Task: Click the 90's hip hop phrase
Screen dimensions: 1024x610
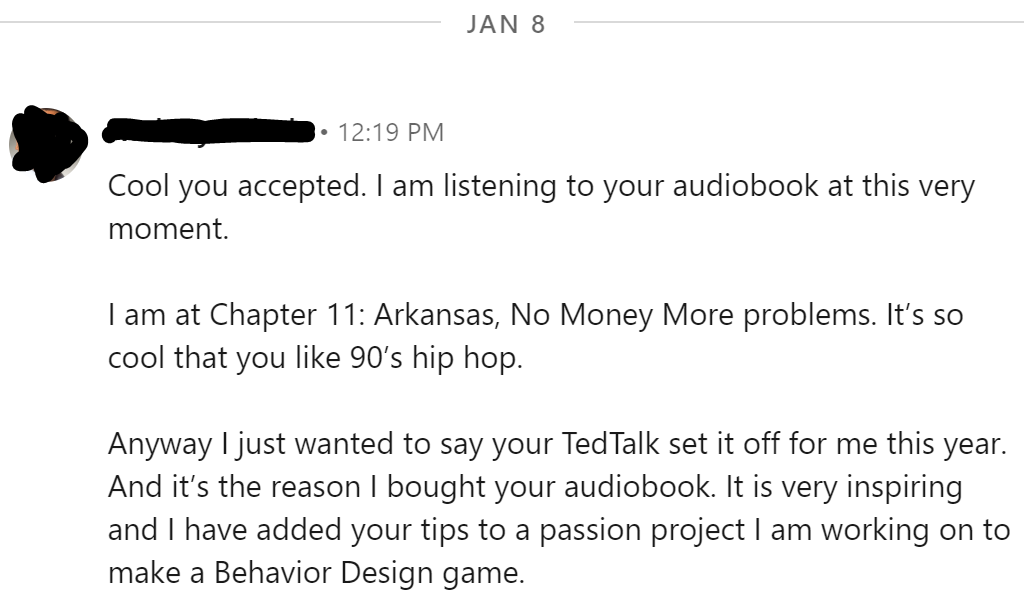Action: pos(436,358)
